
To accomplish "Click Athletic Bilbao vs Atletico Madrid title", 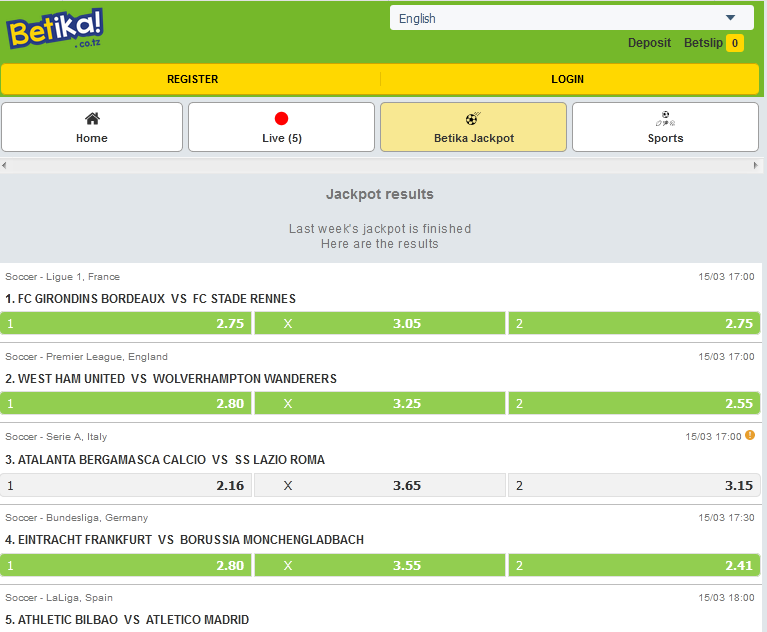I will coord(127,620).
